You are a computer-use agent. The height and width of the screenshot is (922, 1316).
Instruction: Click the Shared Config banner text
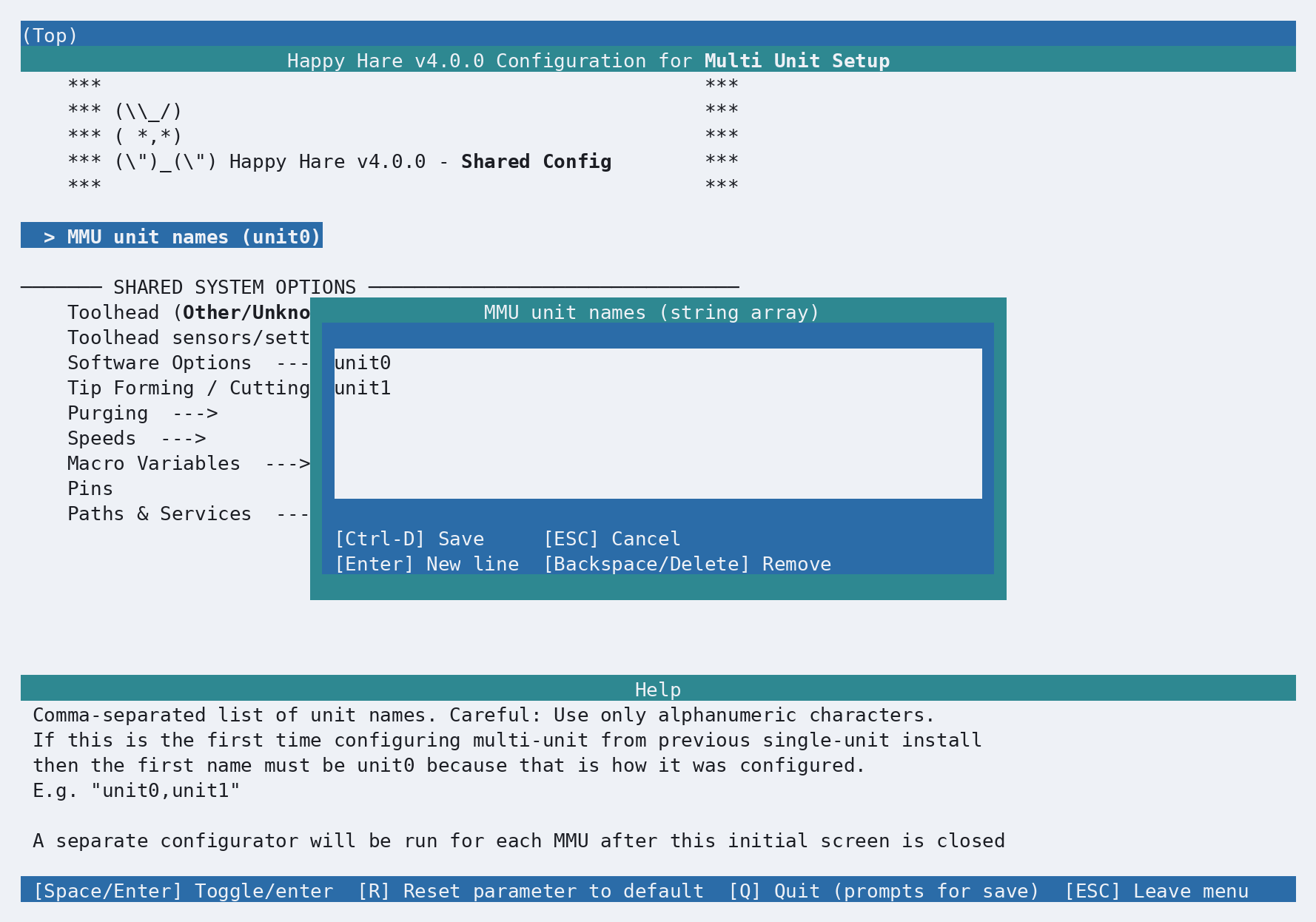(537, 161)
